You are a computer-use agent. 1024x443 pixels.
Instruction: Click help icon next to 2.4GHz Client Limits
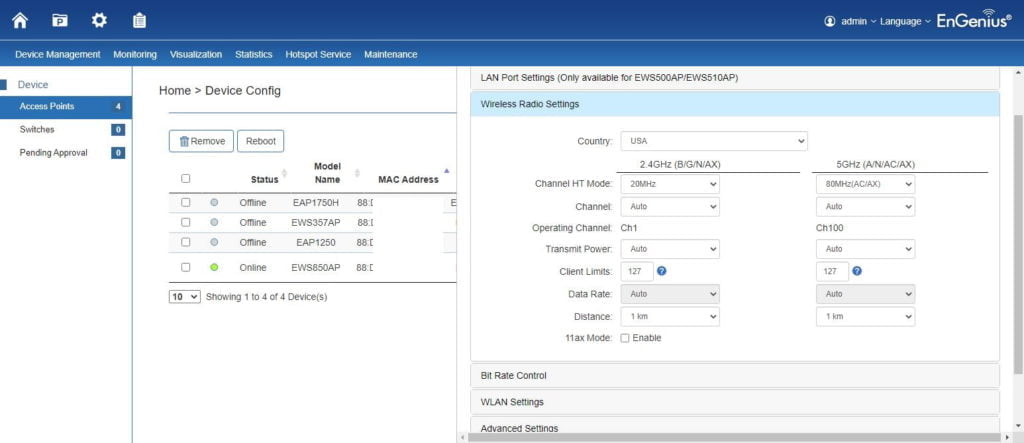tap(663, 271)
